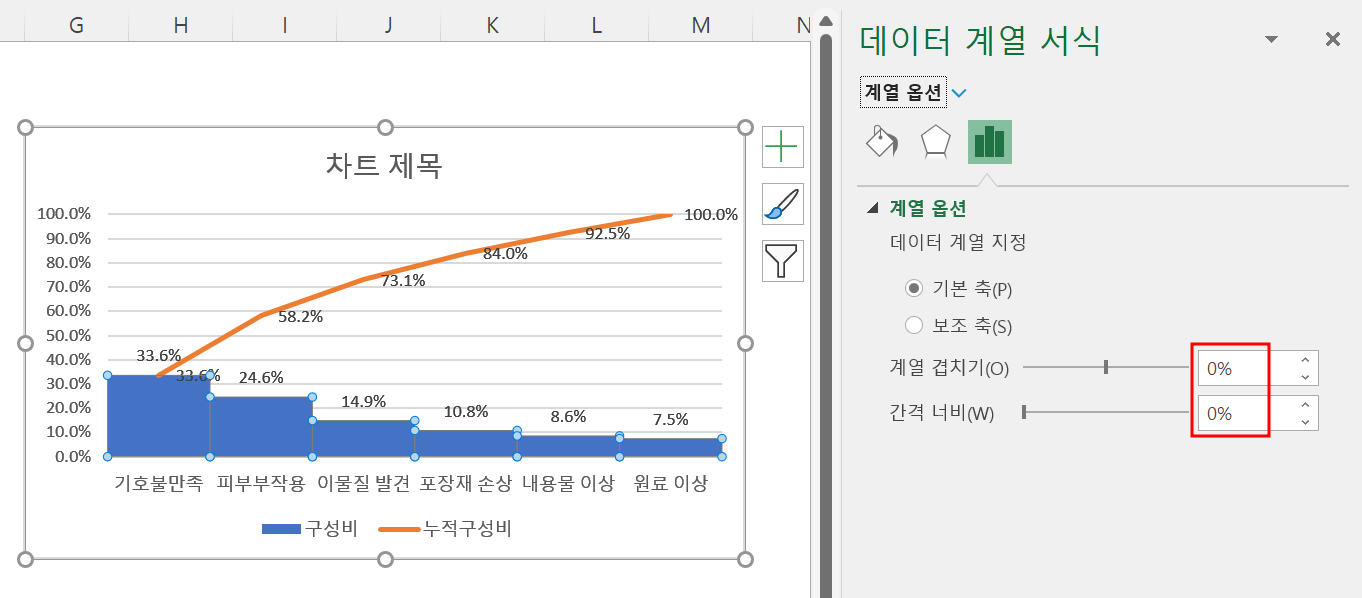Increase 계열 겹치기 with the up stepper
This screenshot has width=1362, height=598.
(x=1303, y=360)
